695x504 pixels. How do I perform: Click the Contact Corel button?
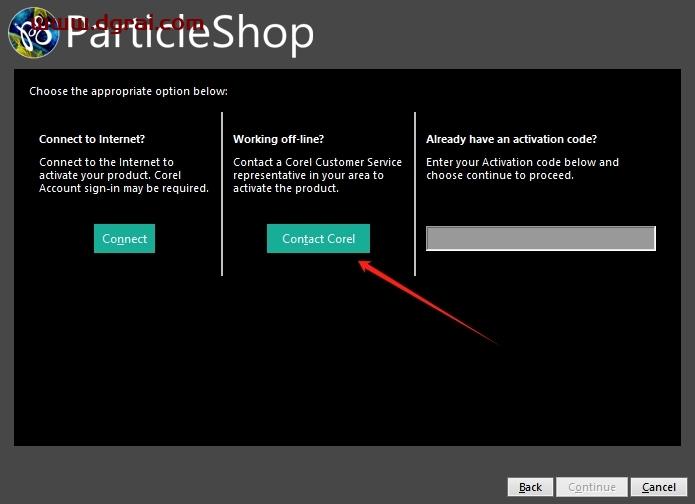pos(318,238)
